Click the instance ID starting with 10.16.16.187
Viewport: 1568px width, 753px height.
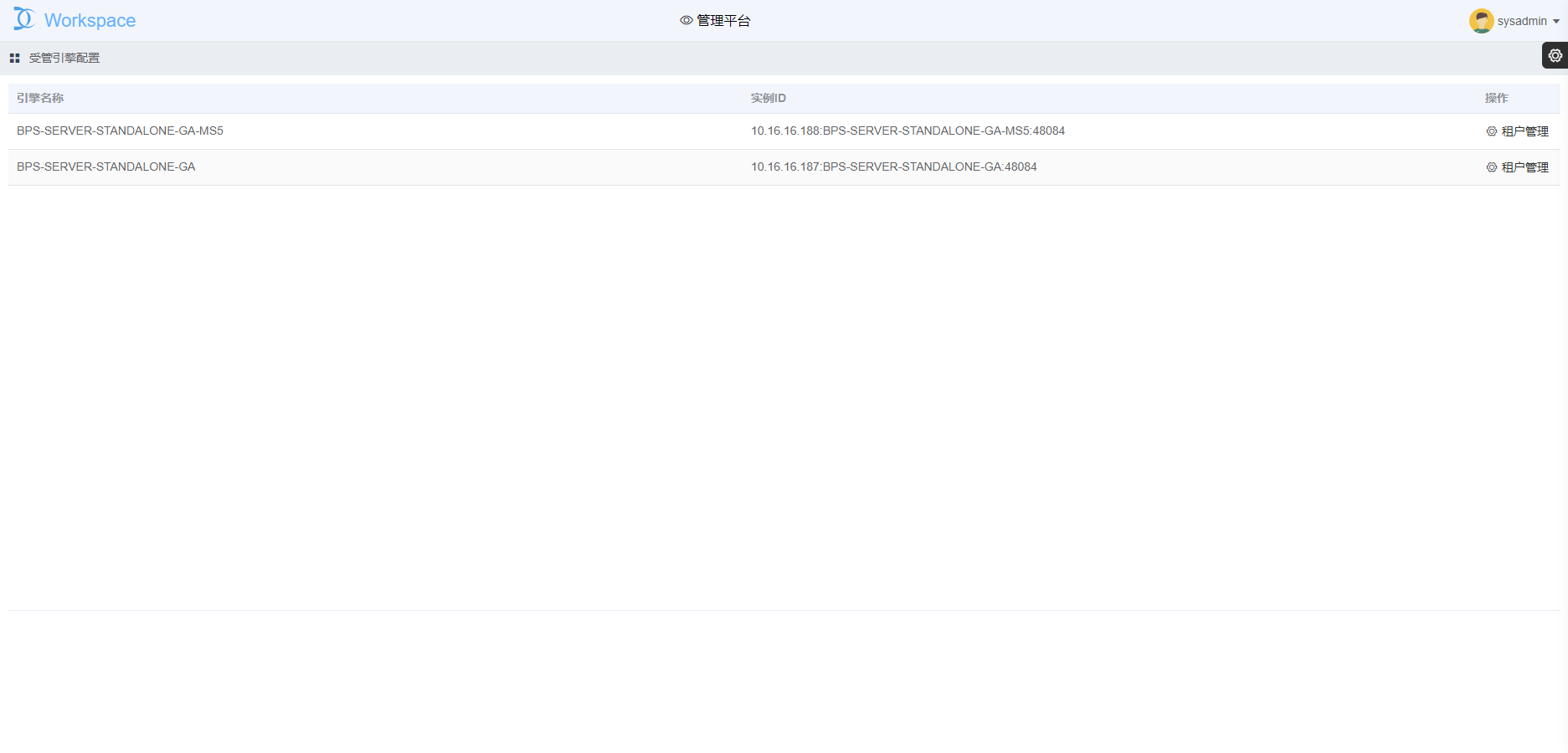point(893,167)
